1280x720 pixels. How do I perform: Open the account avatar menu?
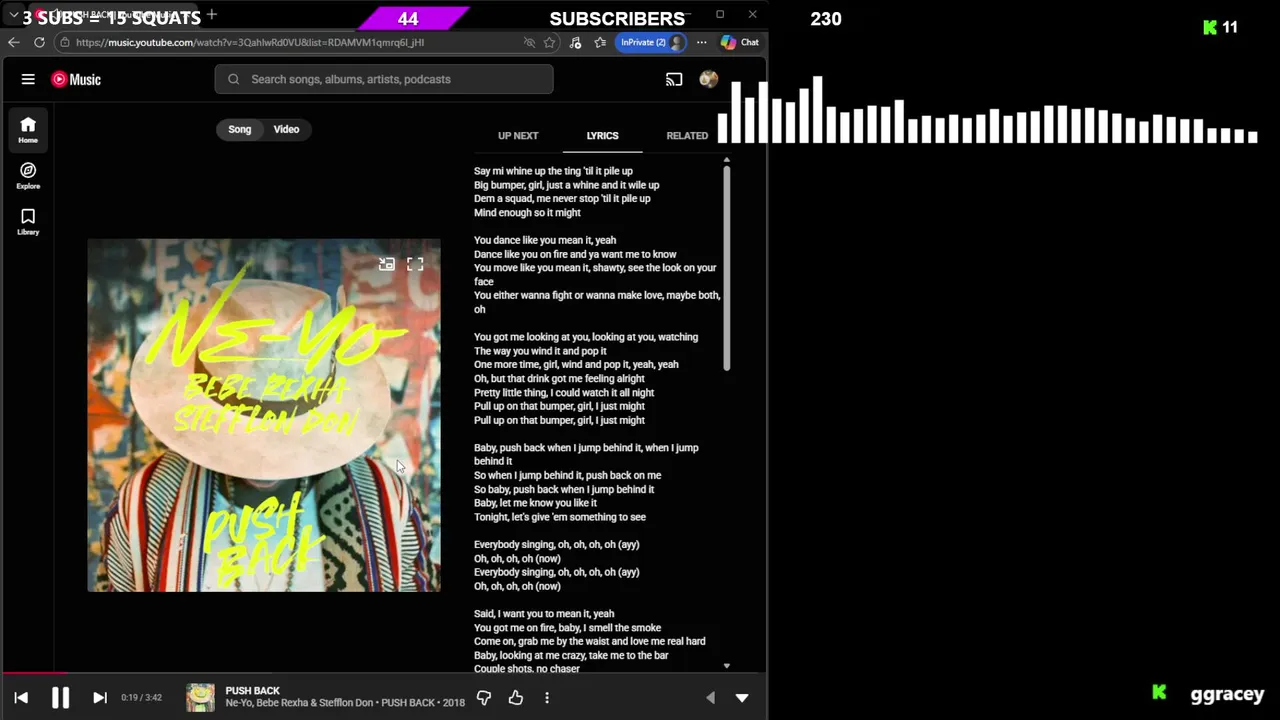708,79
